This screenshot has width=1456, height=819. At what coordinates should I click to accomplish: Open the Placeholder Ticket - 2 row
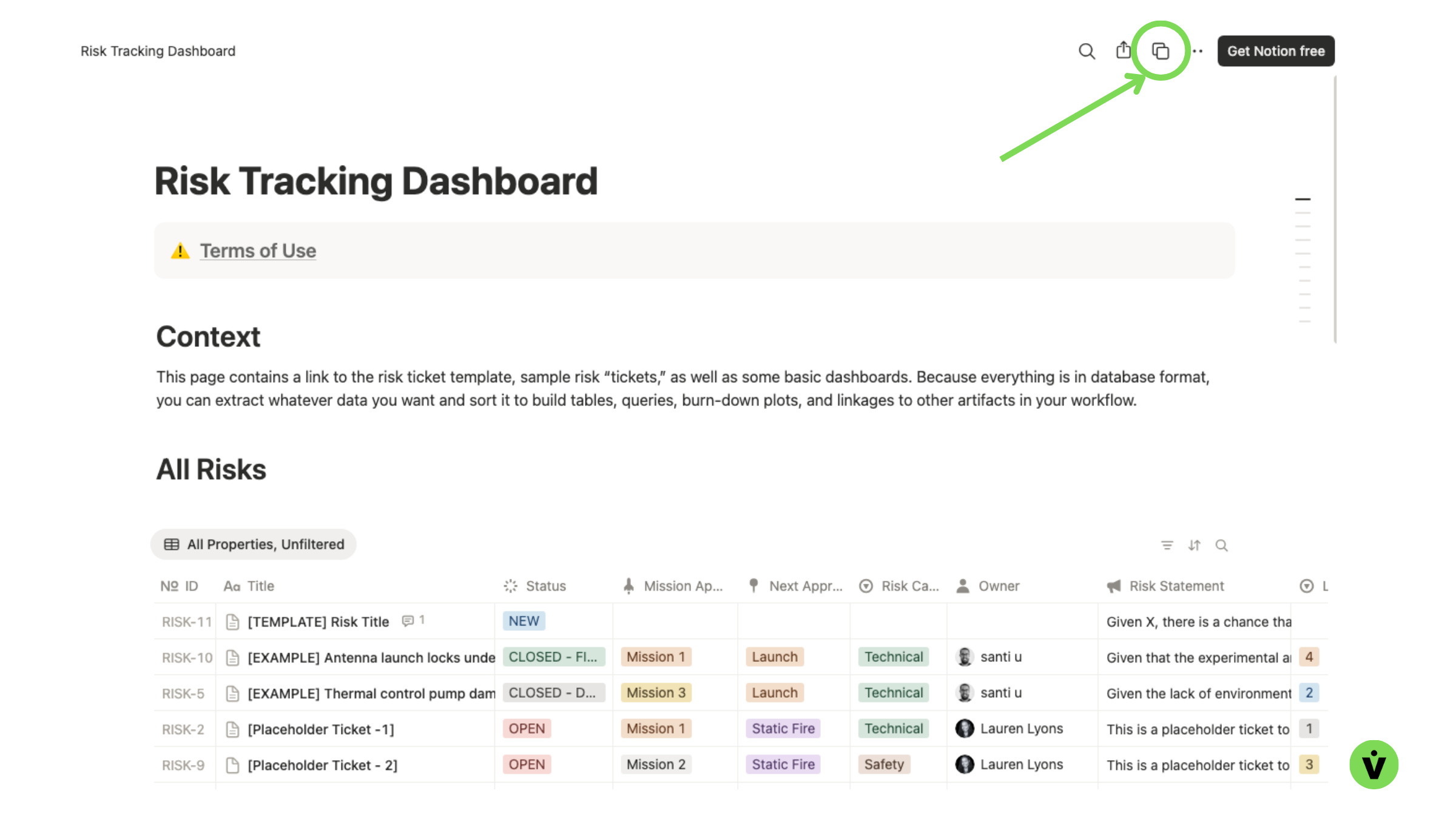click(x=322, y=765)
